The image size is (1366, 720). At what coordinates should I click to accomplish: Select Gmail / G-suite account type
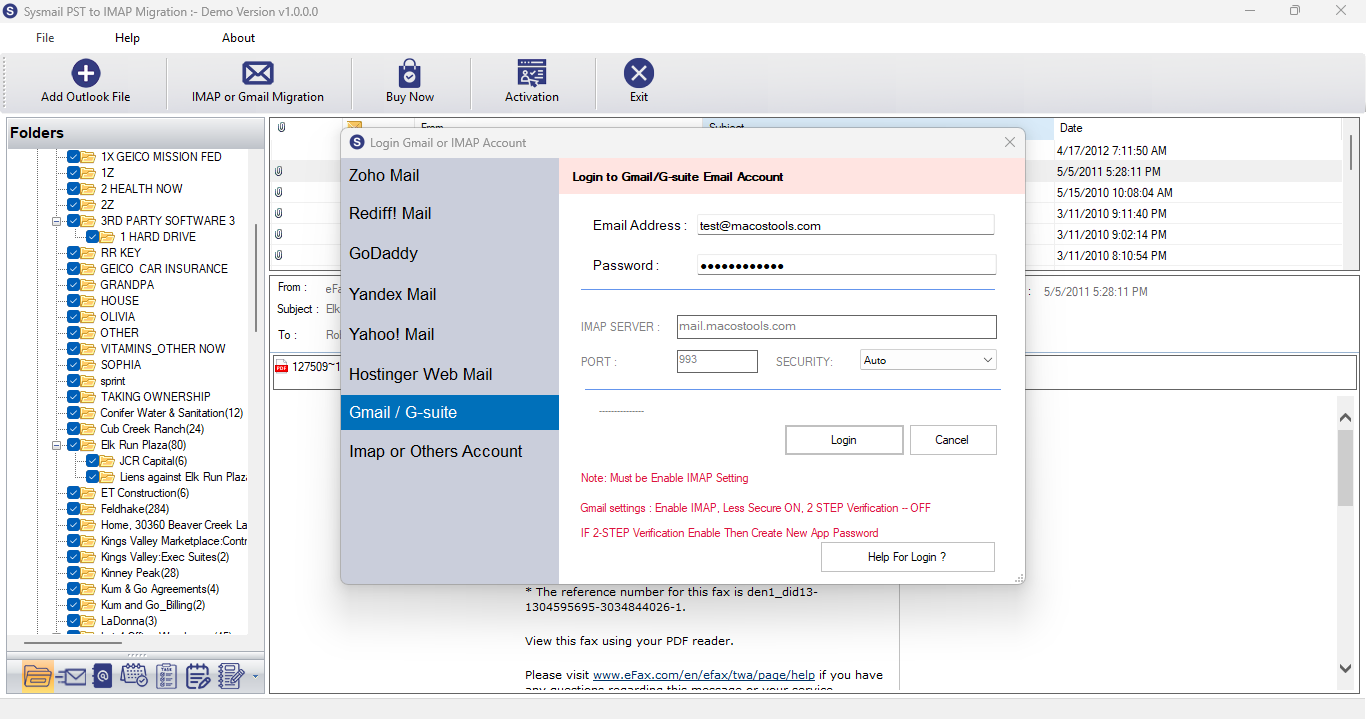450,412
